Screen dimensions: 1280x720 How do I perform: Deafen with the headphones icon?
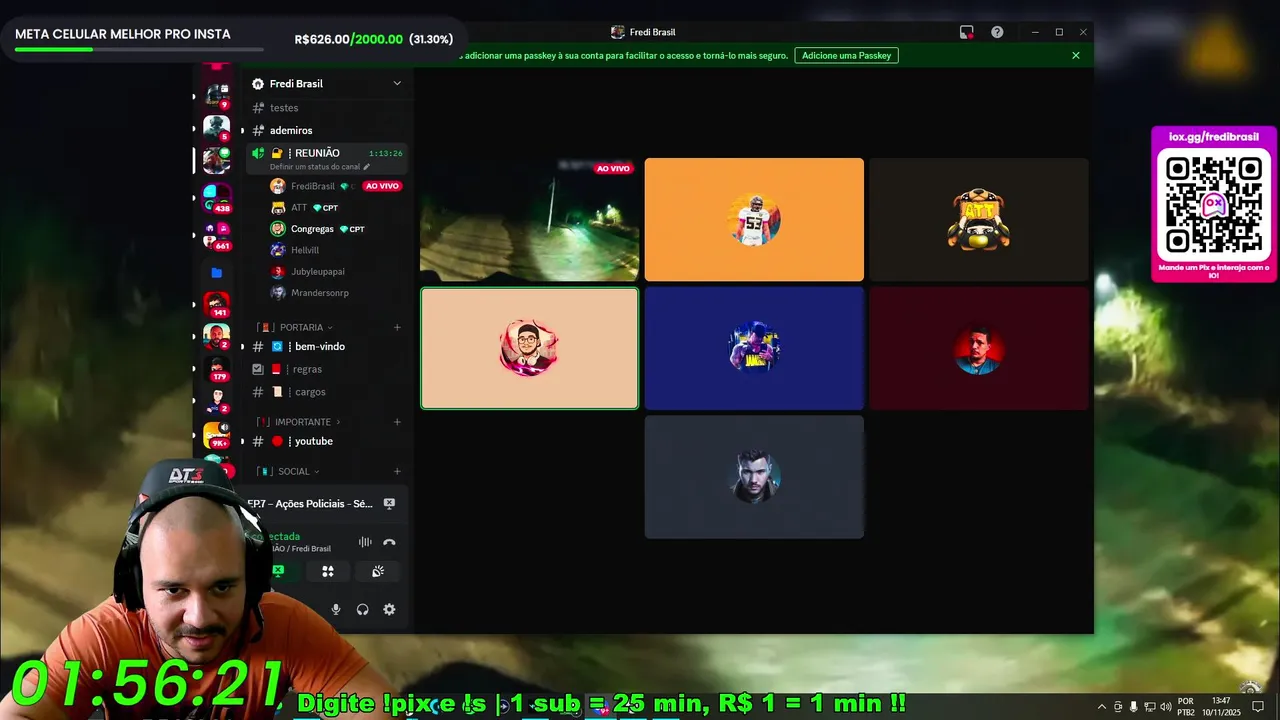coord(362,609)
